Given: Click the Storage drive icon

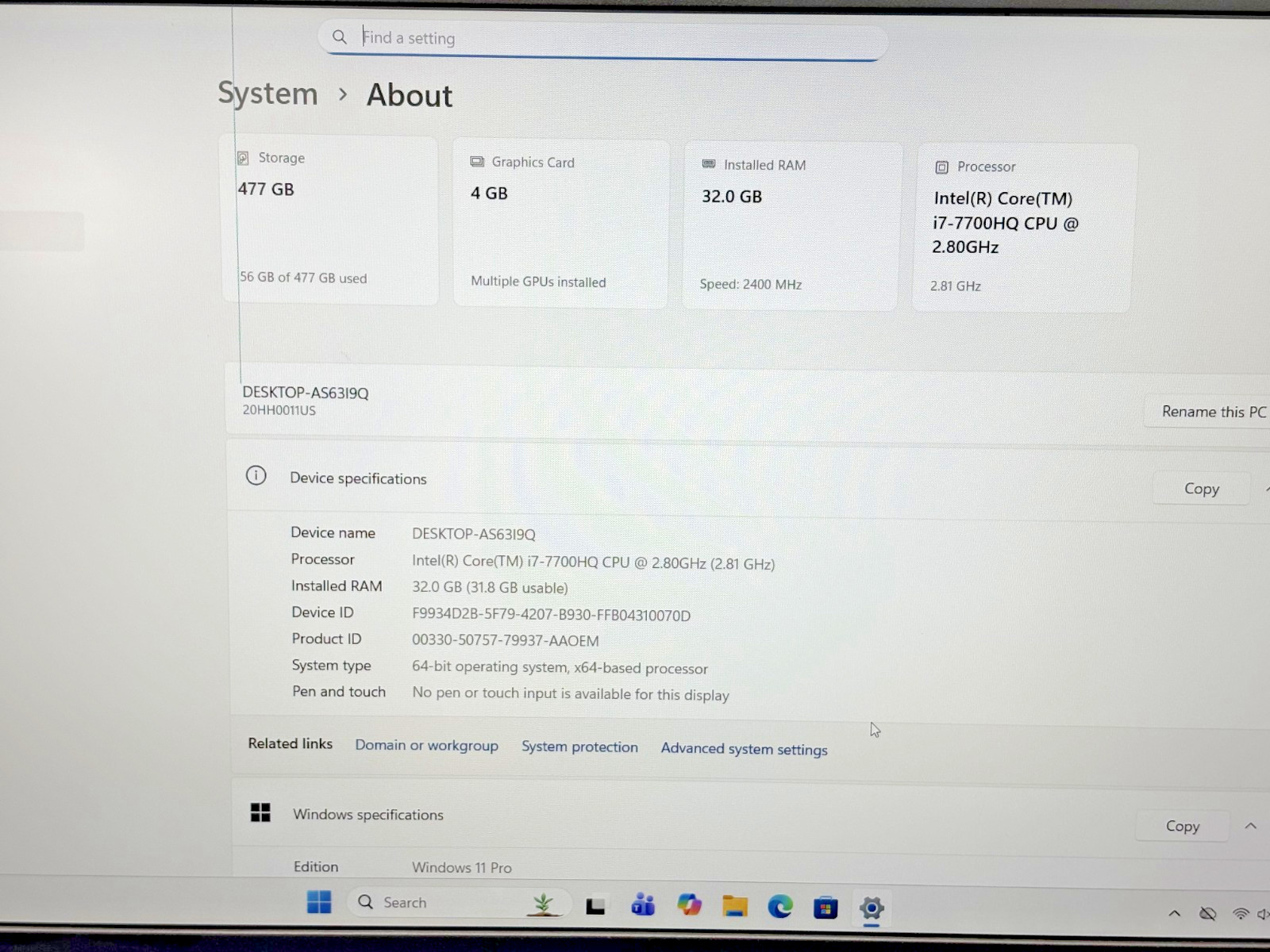Looking at the screenshot, I should [x=243, y=158].
